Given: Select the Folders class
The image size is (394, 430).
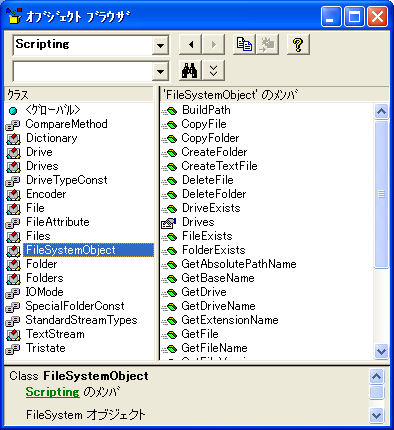Looking at the screenshot, I should (x=44, y=278).
